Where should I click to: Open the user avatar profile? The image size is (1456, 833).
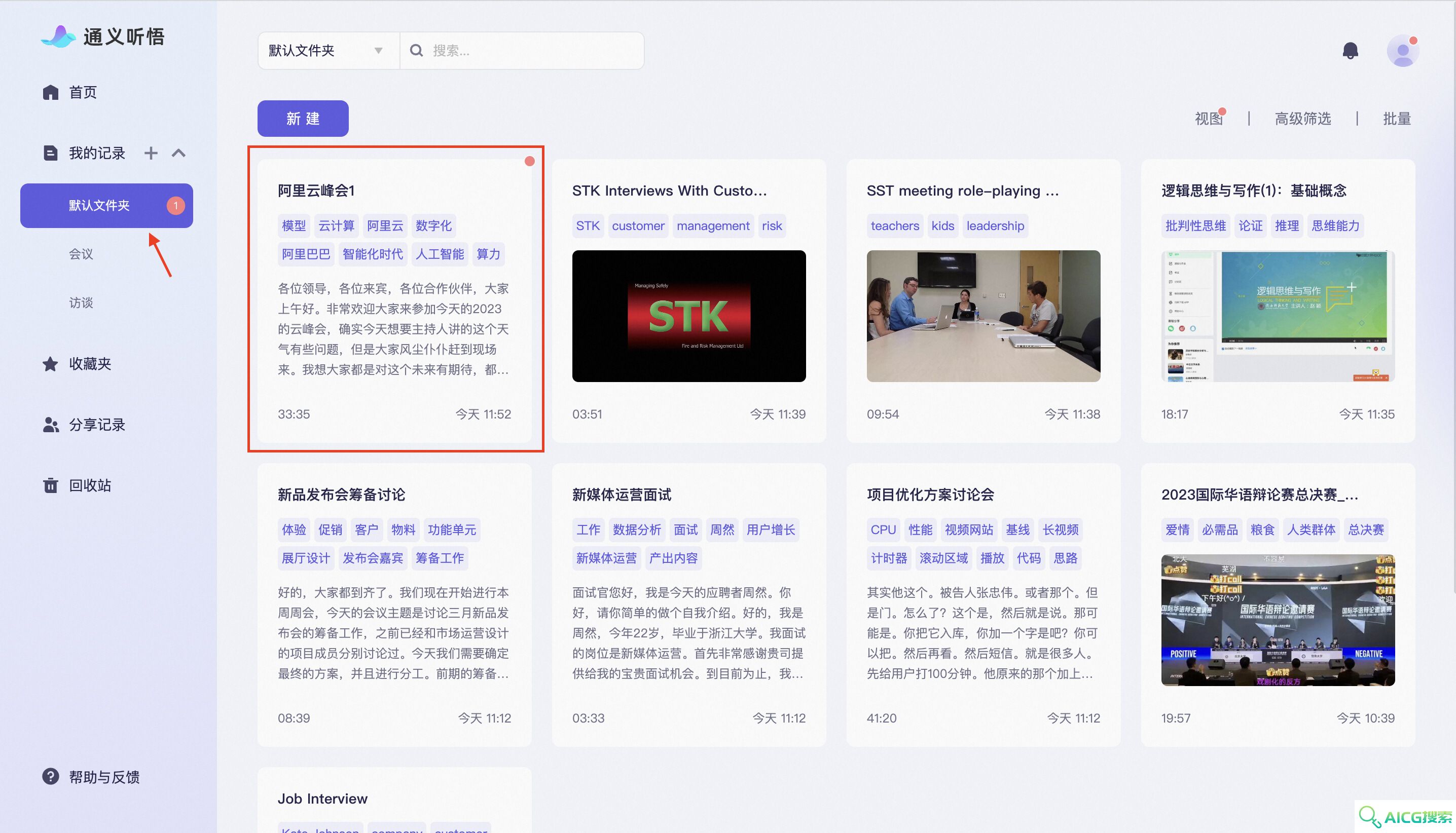[x=1402, y=51]
